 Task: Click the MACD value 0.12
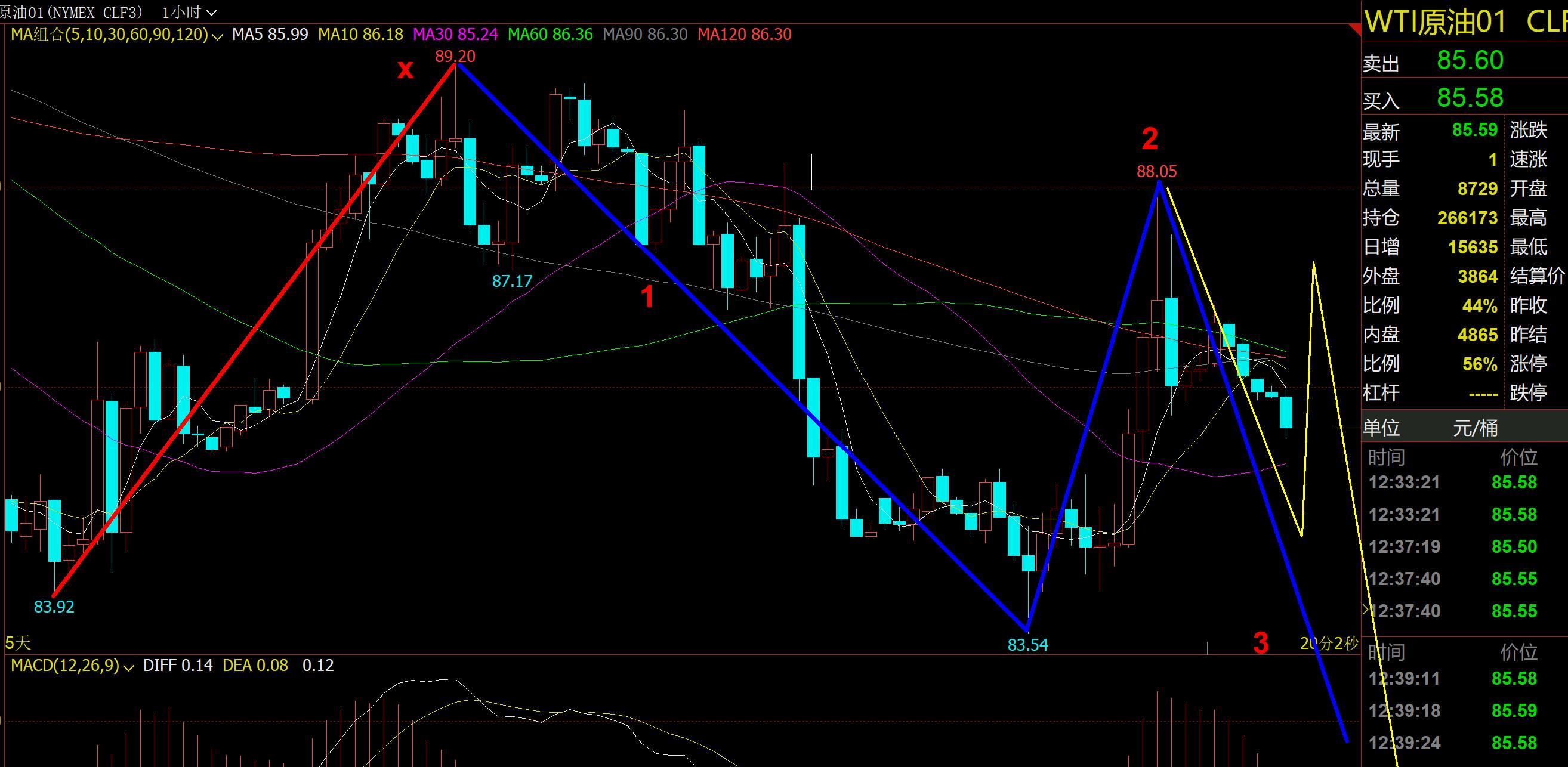[x=319, y=666]
